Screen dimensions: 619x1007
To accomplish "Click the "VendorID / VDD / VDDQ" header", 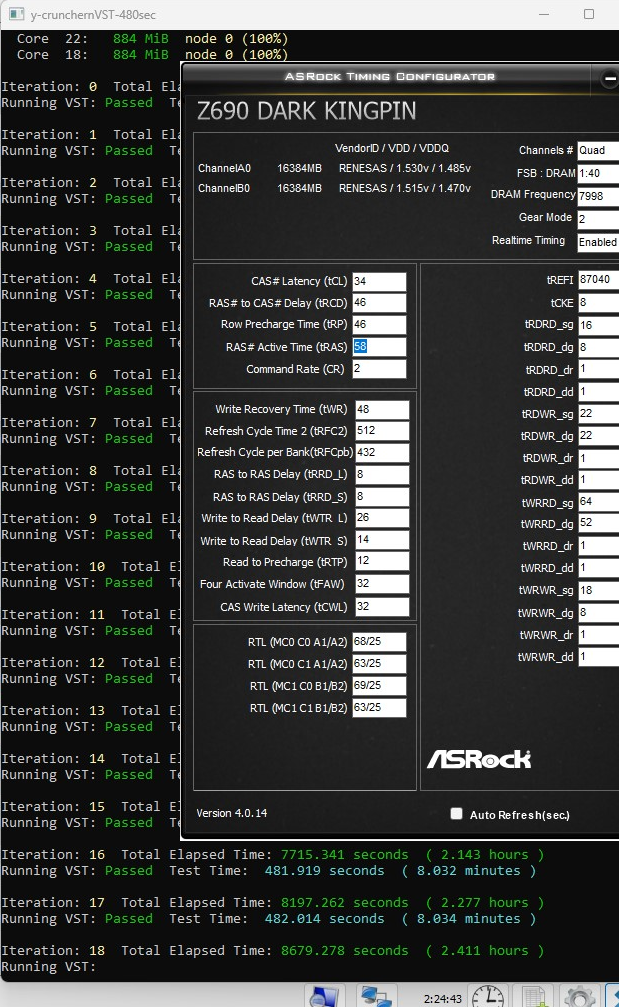I will (x=392, y=148).
